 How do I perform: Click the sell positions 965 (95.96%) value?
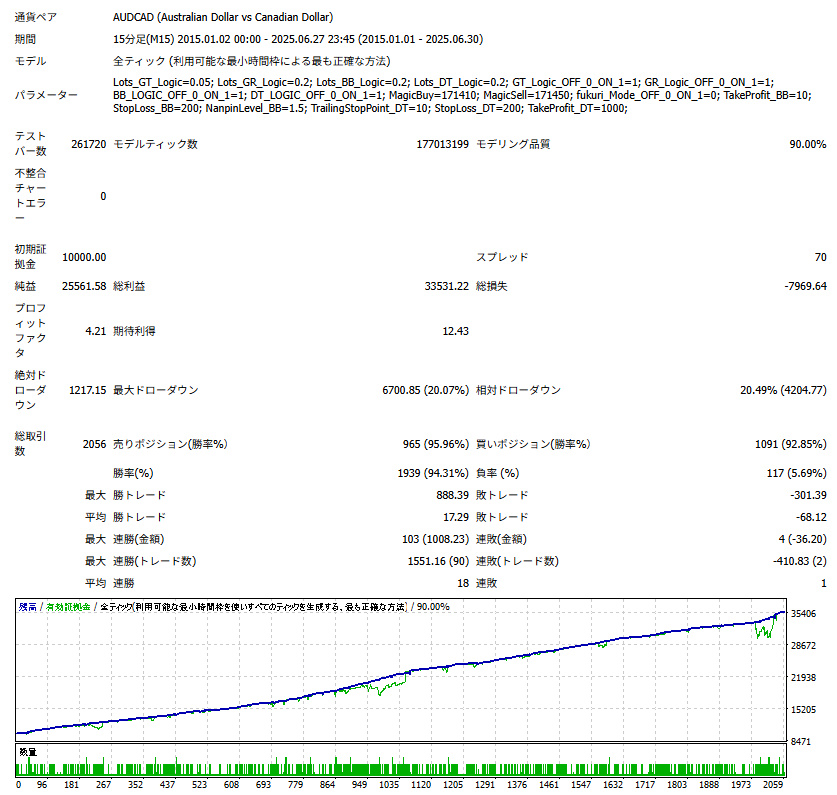coord(436,444)
